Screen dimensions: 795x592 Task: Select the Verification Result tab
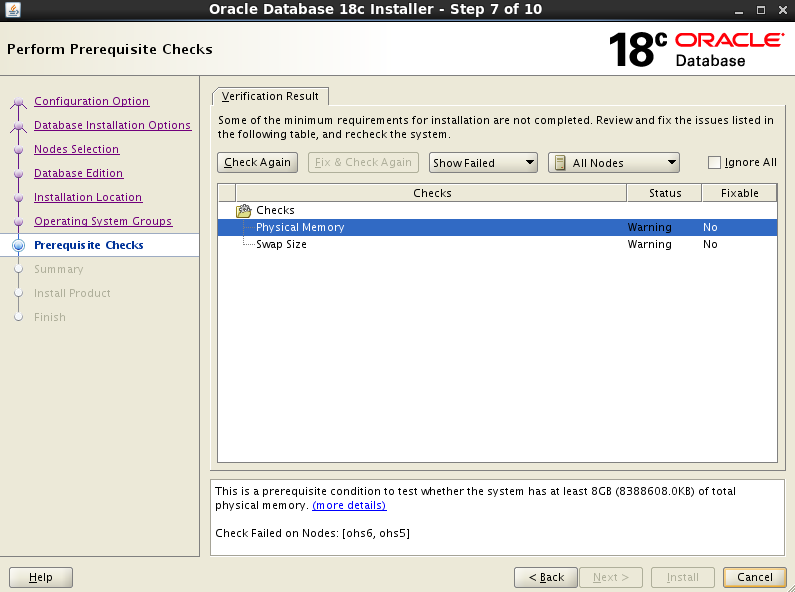270,96
